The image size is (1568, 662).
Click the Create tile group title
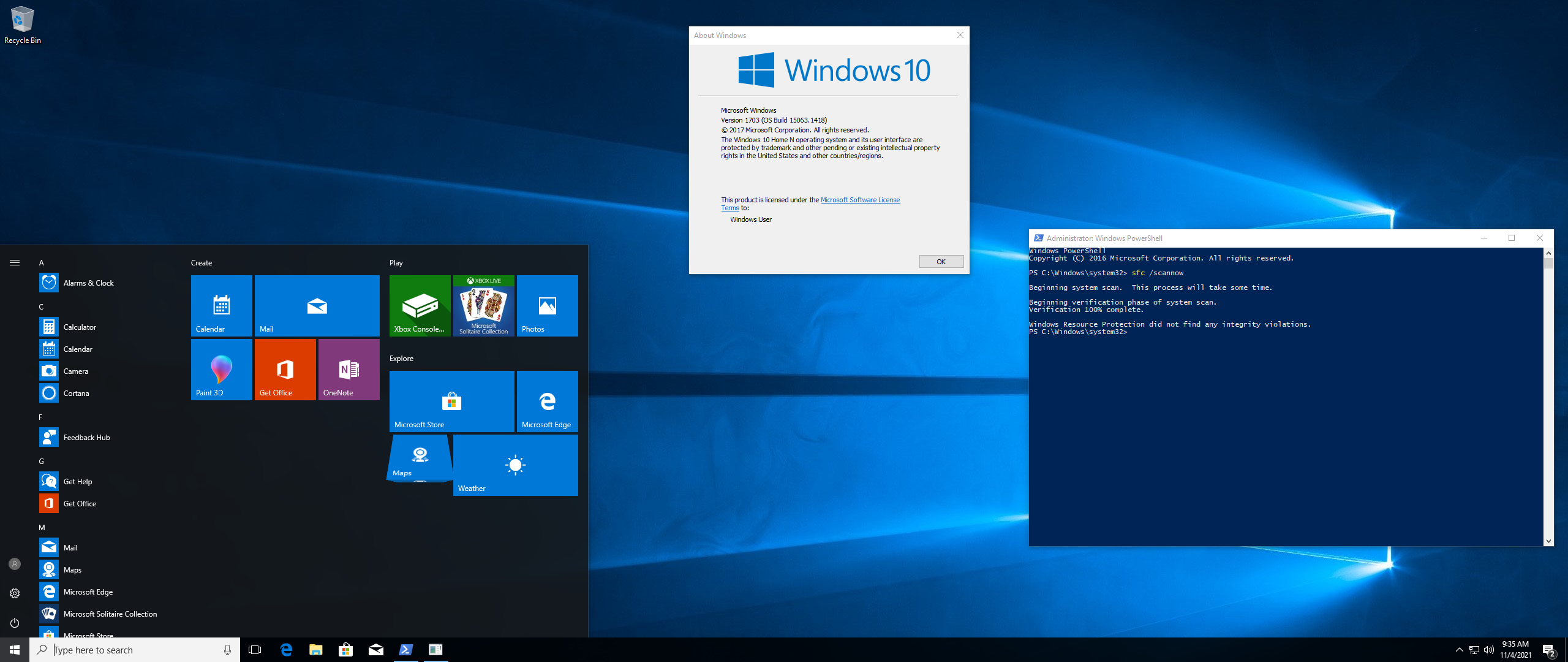(x=202, y=263)
